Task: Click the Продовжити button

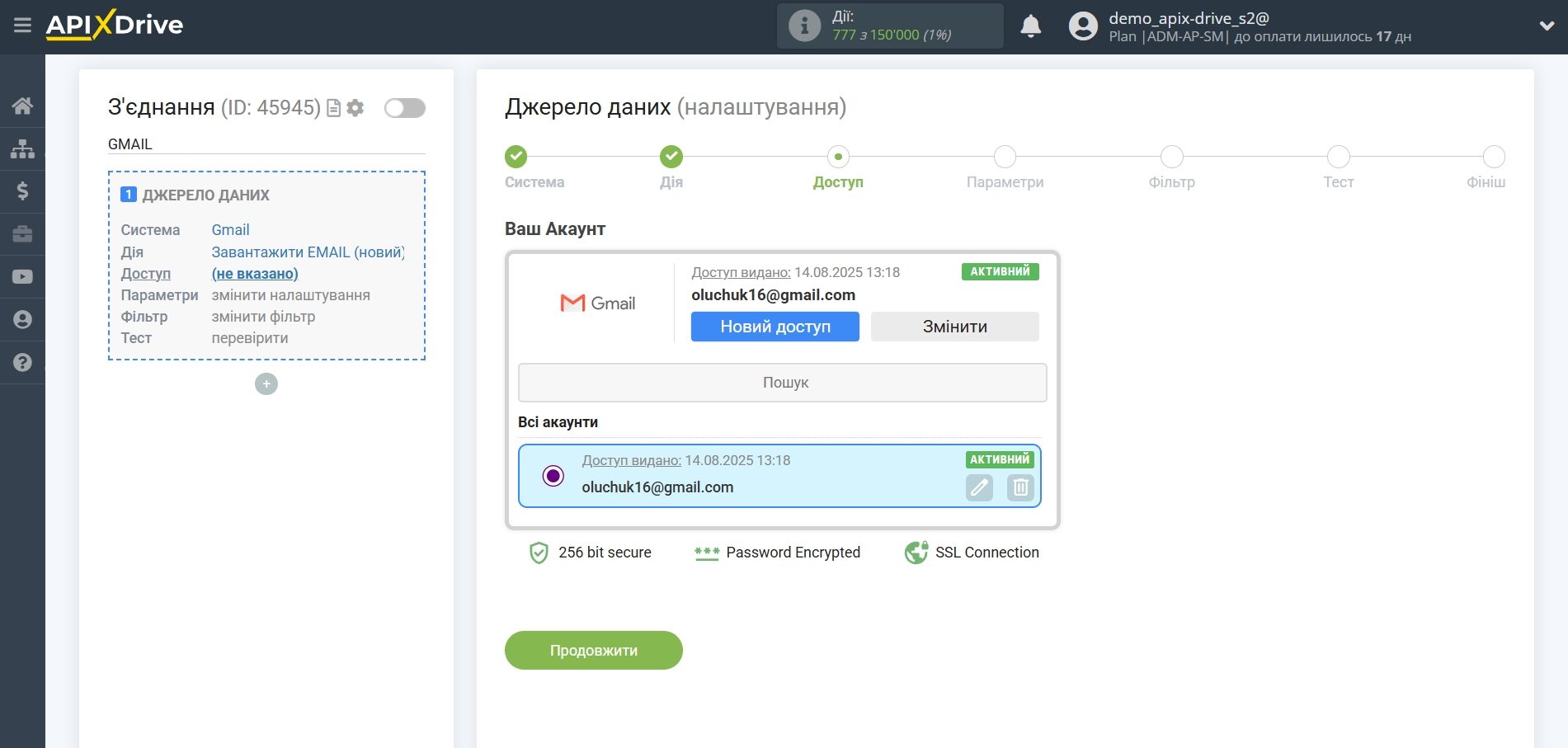Action: [594, 651]
